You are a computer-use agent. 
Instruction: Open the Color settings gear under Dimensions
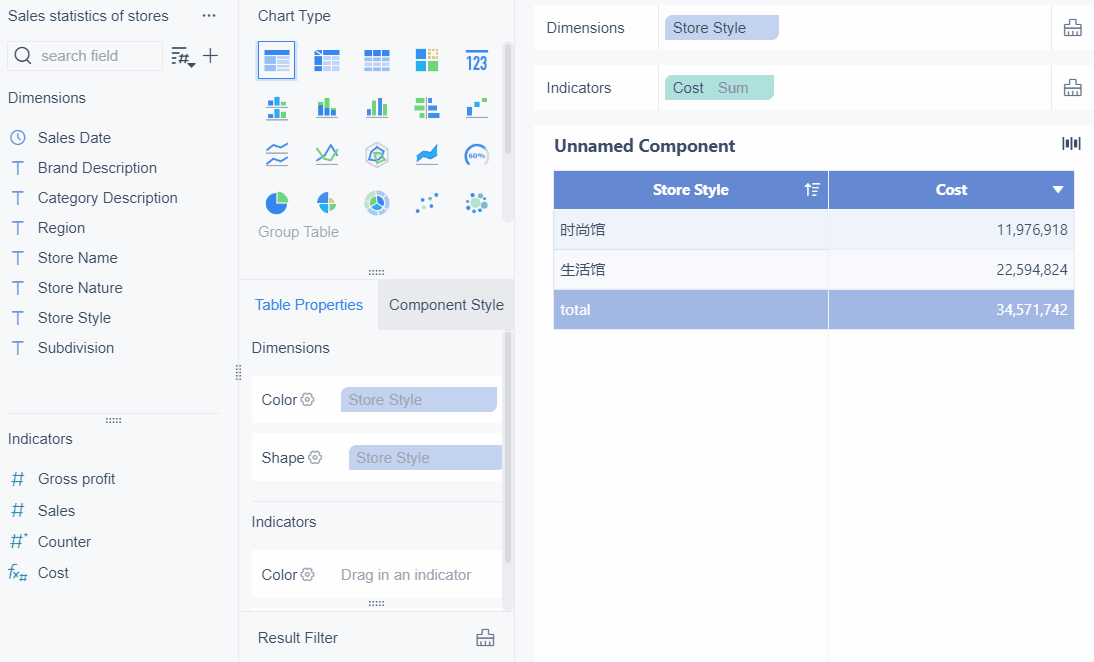308,399
